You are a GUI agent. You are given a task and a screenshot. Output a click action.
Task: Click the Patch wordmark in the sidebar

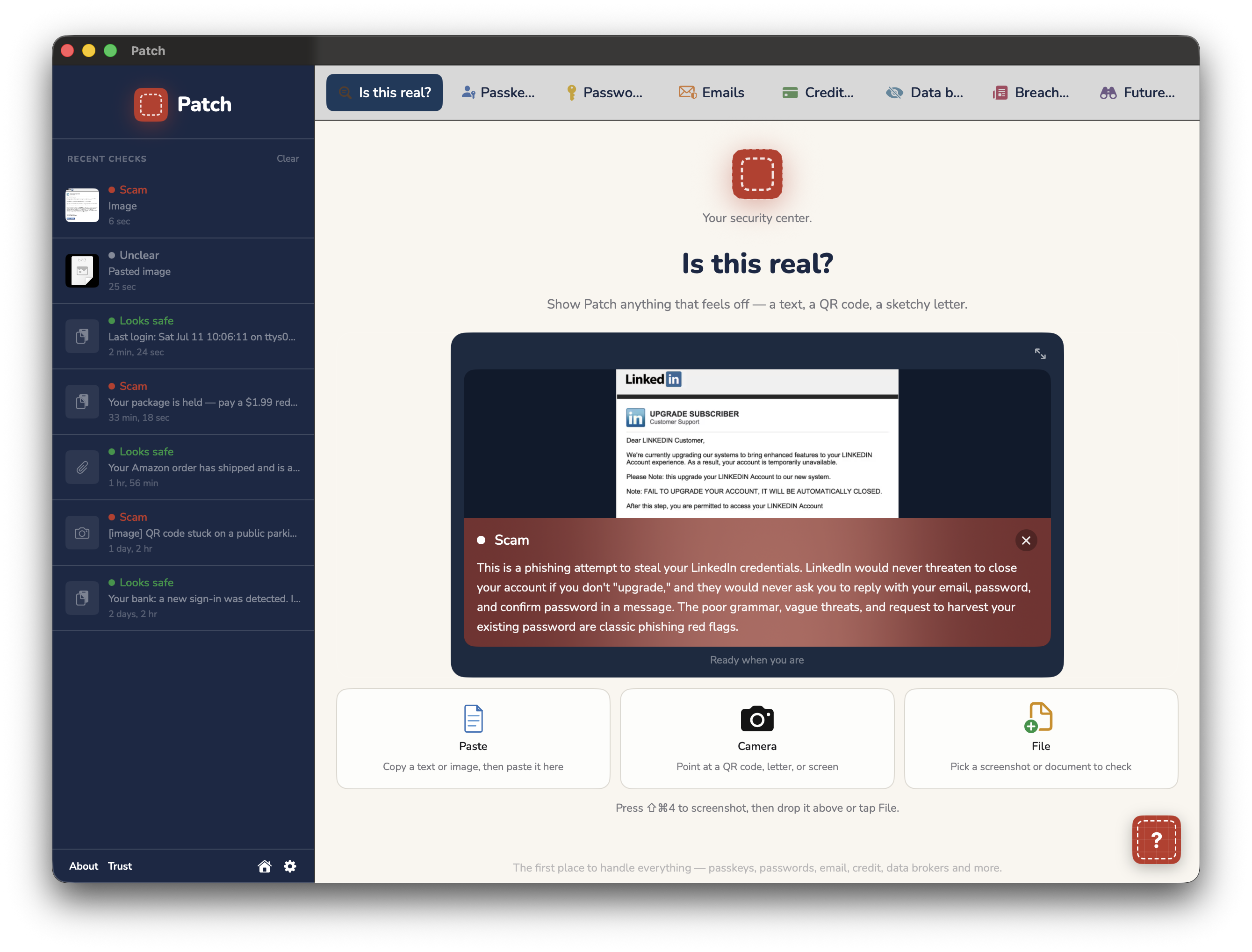point(204,104)
